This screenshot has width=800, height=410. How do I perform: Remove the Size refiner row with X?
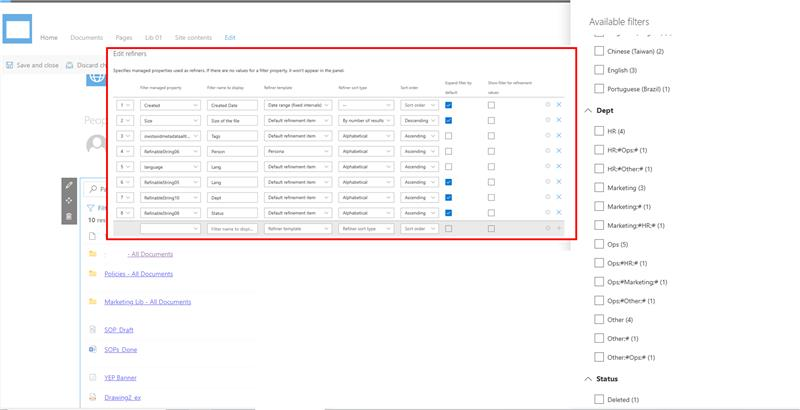559,120
